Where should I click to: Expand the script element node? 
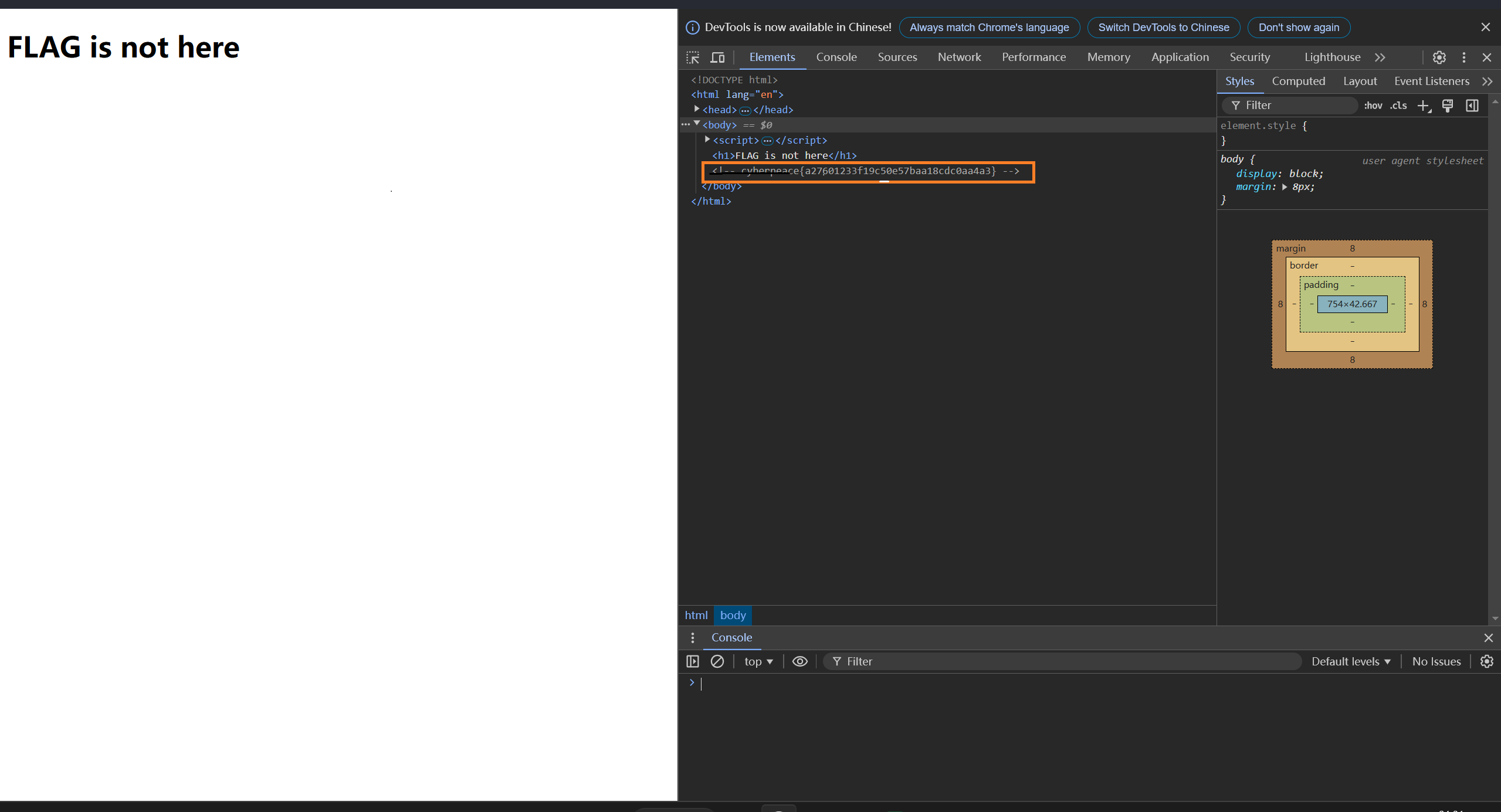coord(707,140)
